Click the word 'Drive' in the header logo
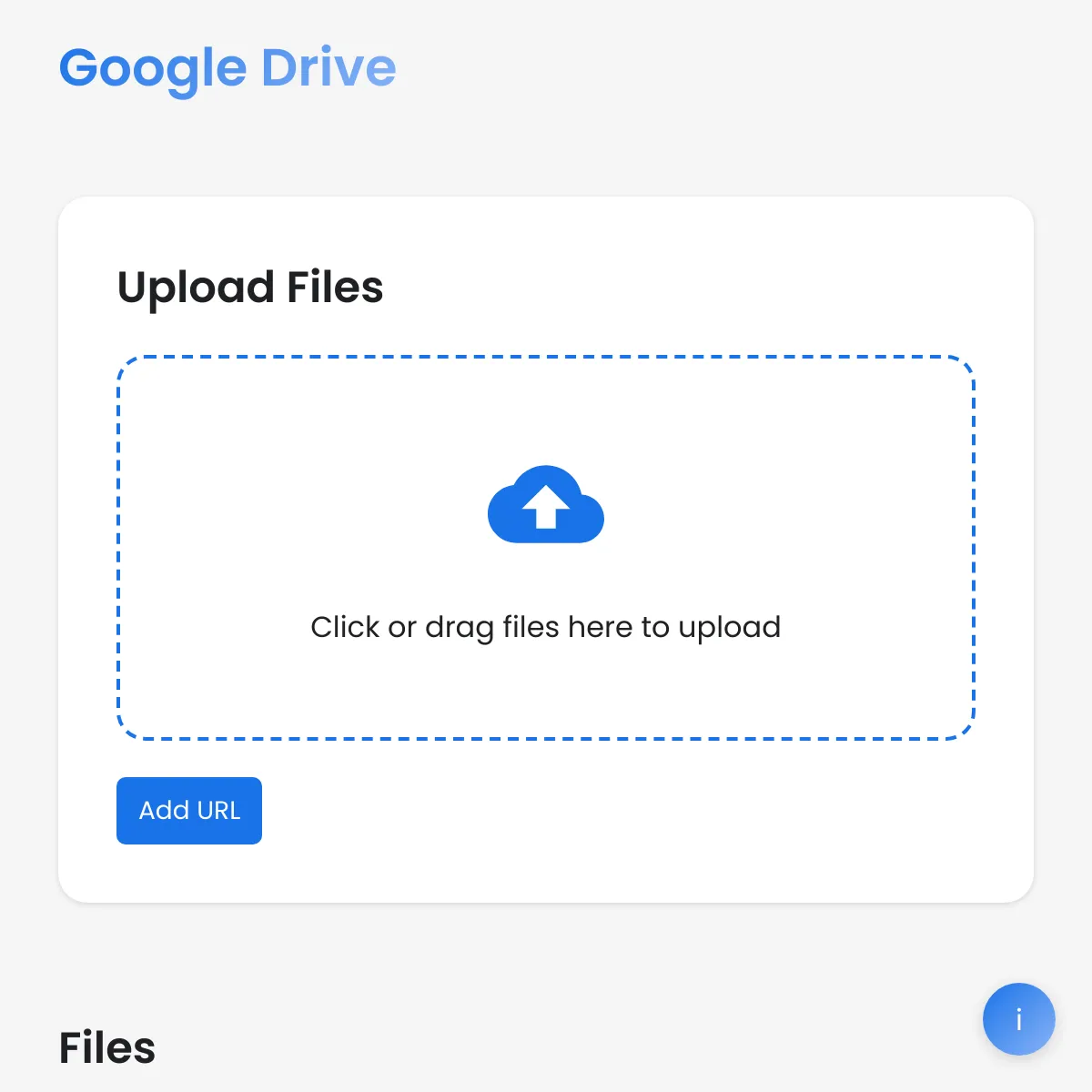This screenshot has height=1092, width=1092. tap(329, 68)
